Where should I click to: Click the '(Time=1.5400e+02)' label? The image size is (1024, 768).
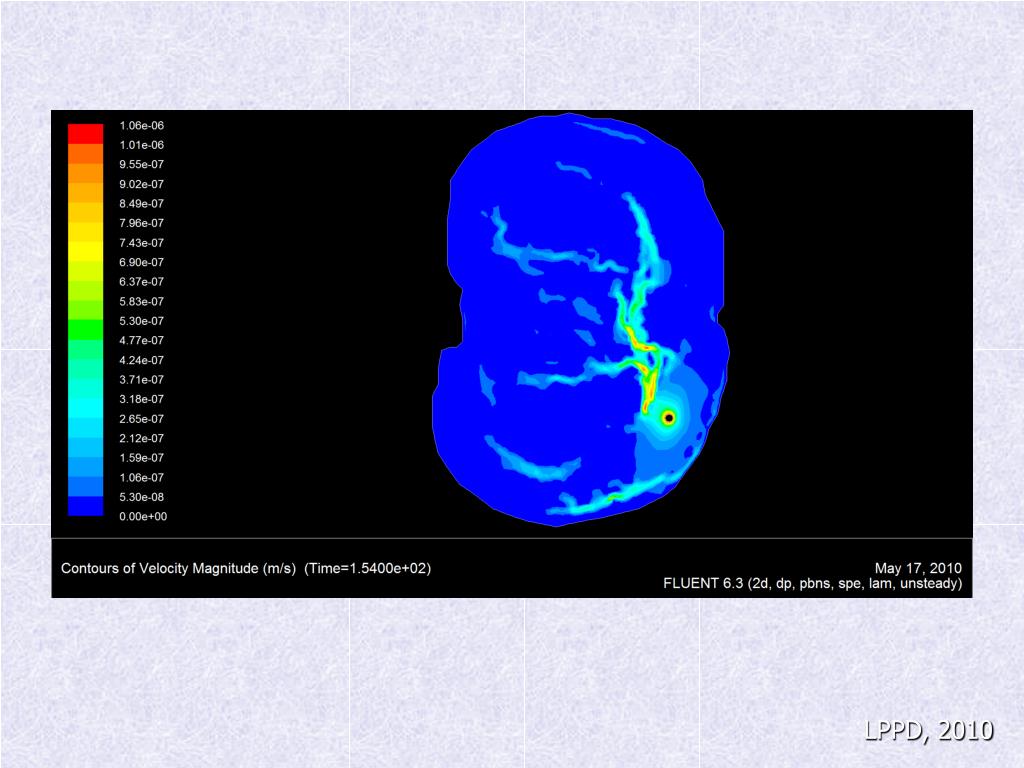(x=368, y=568)
